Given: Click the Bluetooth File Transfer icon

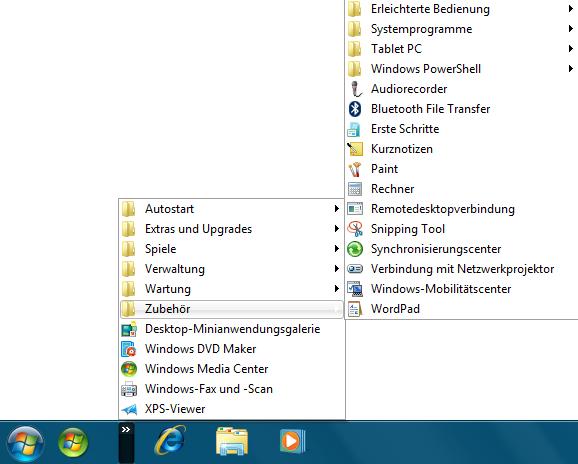Looking at the screenshot, I should (x=355, y=109).
